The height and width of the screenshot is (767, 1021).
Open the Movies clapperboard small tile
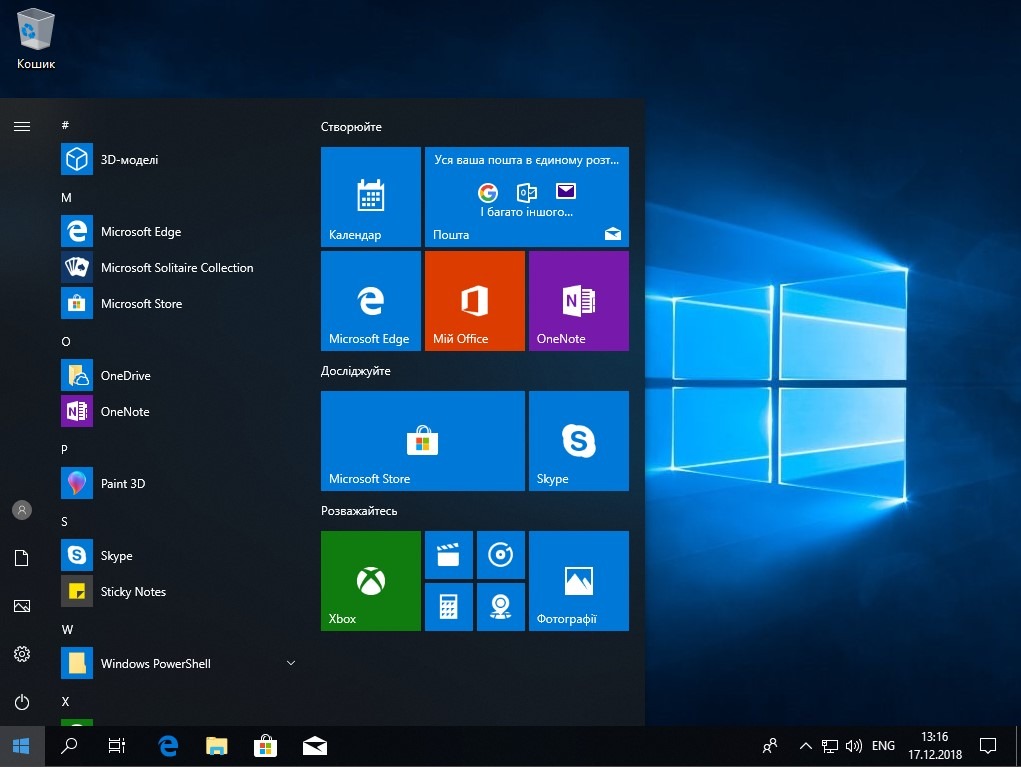coord(449,555)
